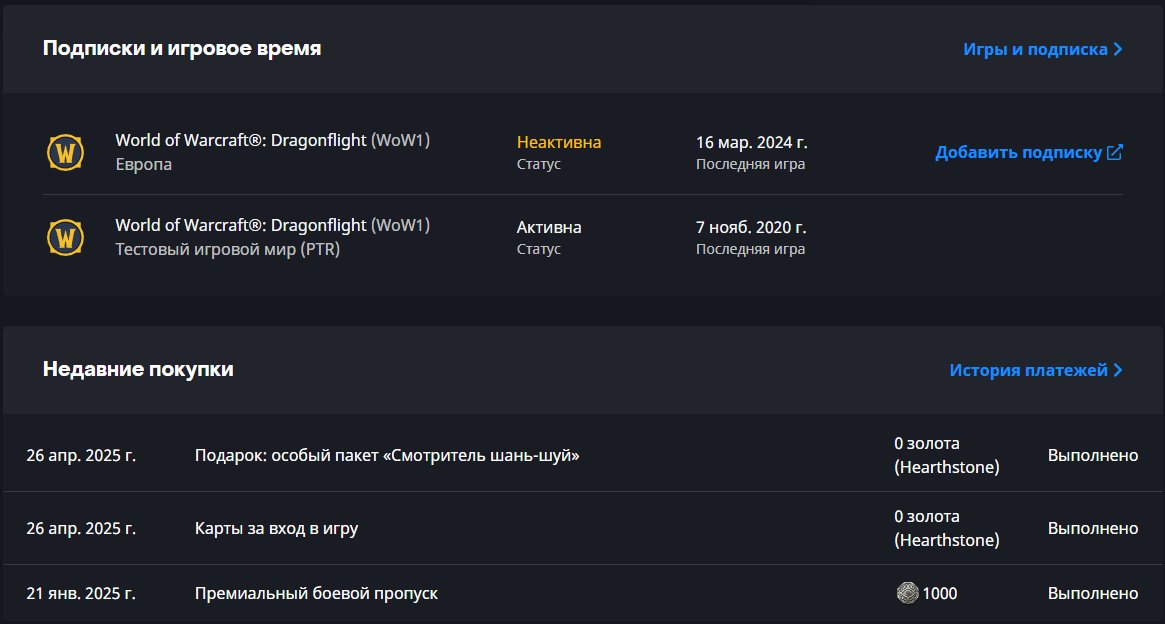The height and width of the screenshot is (624, 1165).
Task: Click the chevron after Игры и подписка
Action: pos(1118,49)
